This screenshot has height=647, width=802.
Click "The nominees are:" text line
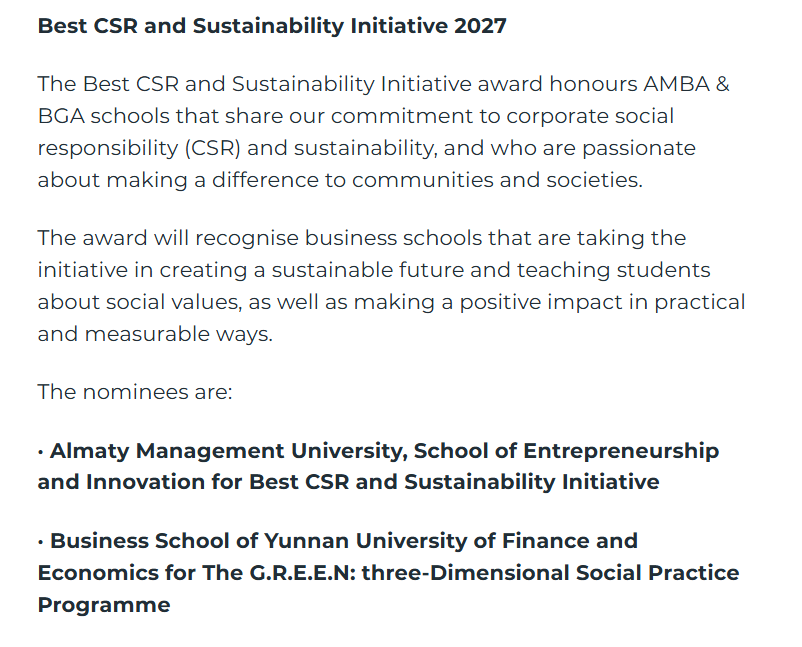tap(135, 392)
